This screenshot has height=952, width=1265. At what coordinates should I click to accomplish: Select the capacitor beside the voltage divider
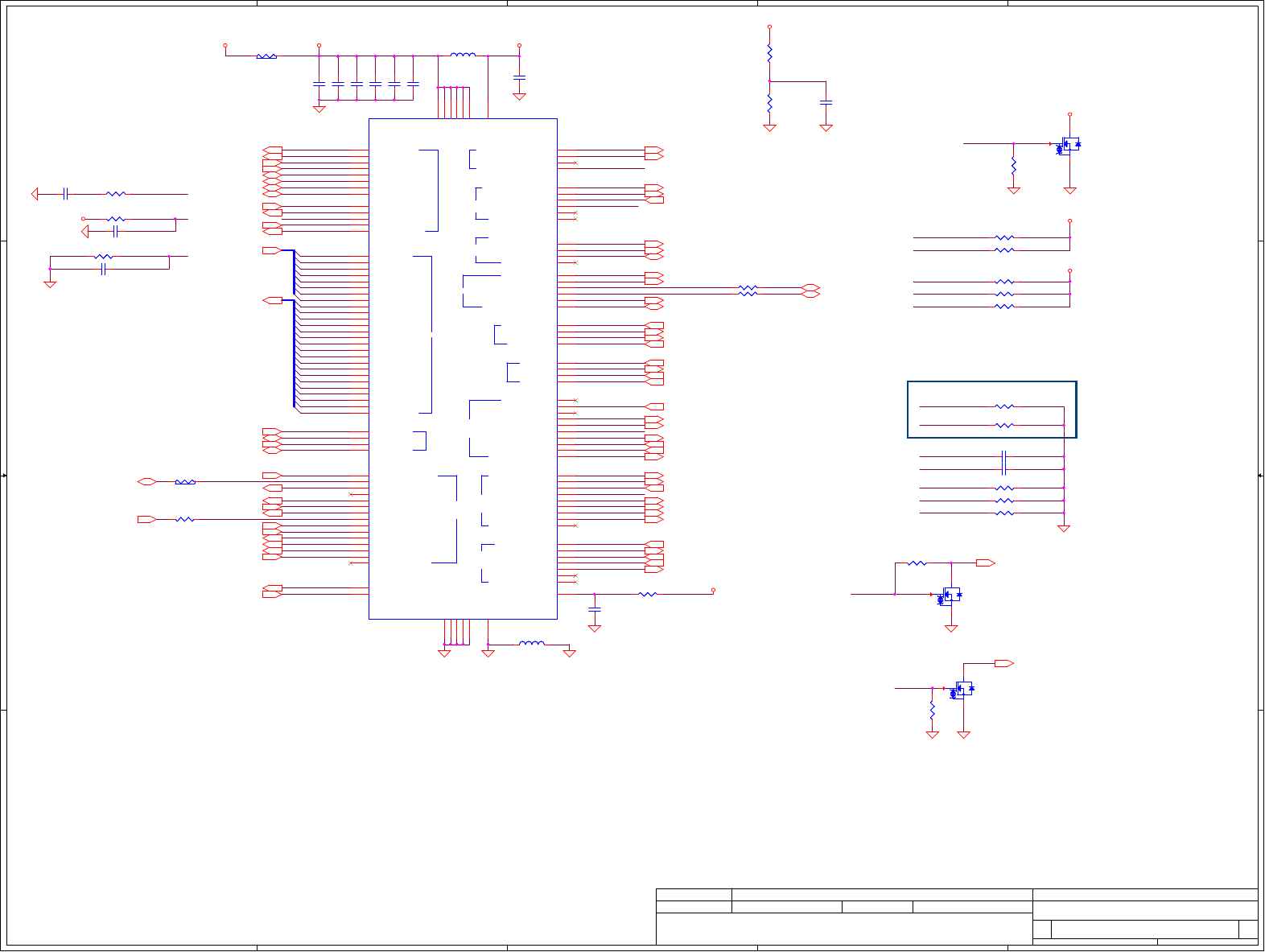(826, 102)
